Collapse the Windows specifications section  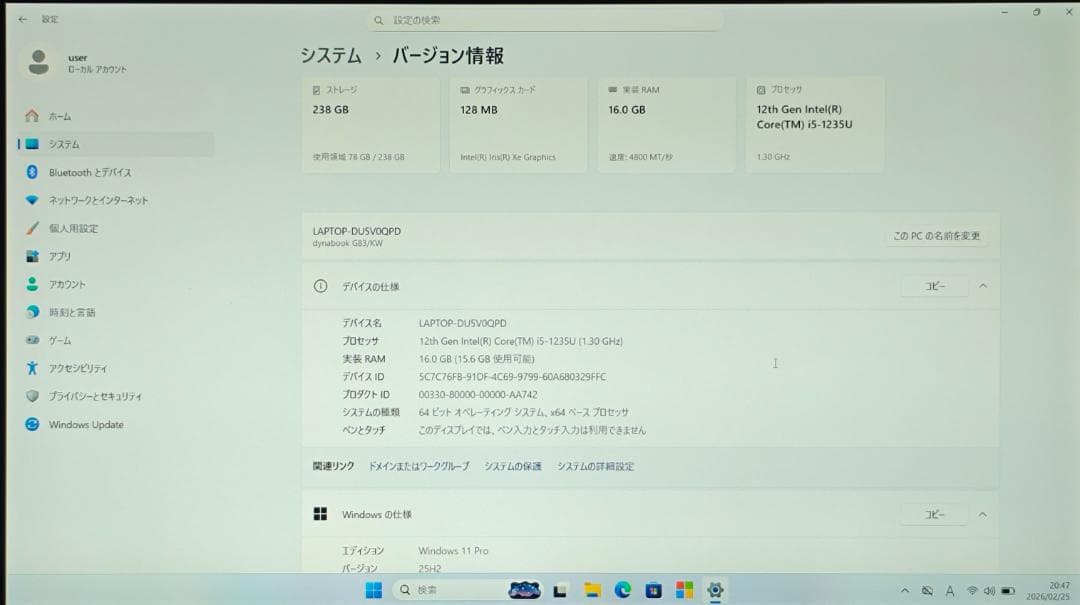tap(983, 515)
